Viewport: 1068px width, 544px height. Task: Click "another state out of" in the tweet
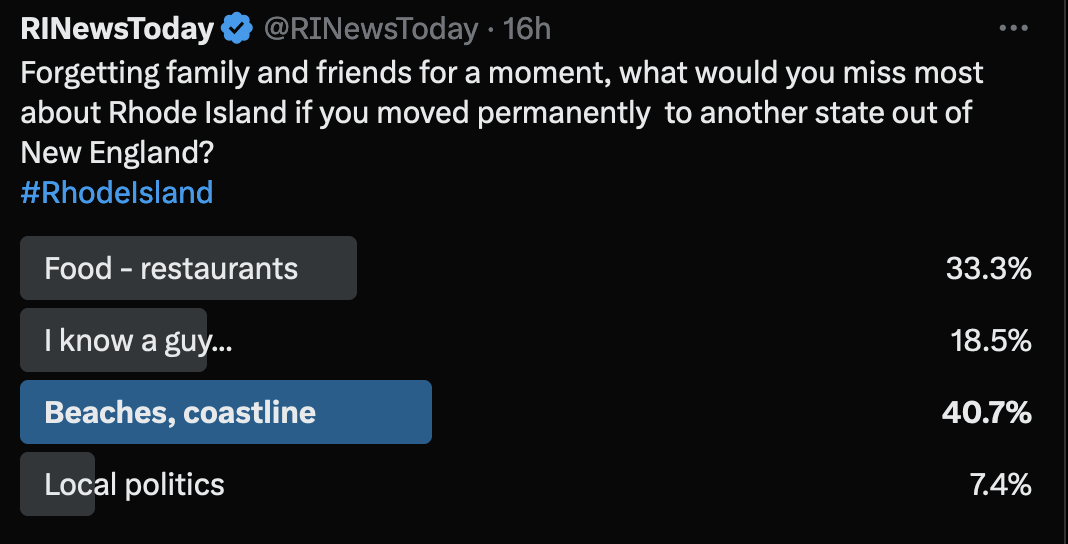point(836,112)
